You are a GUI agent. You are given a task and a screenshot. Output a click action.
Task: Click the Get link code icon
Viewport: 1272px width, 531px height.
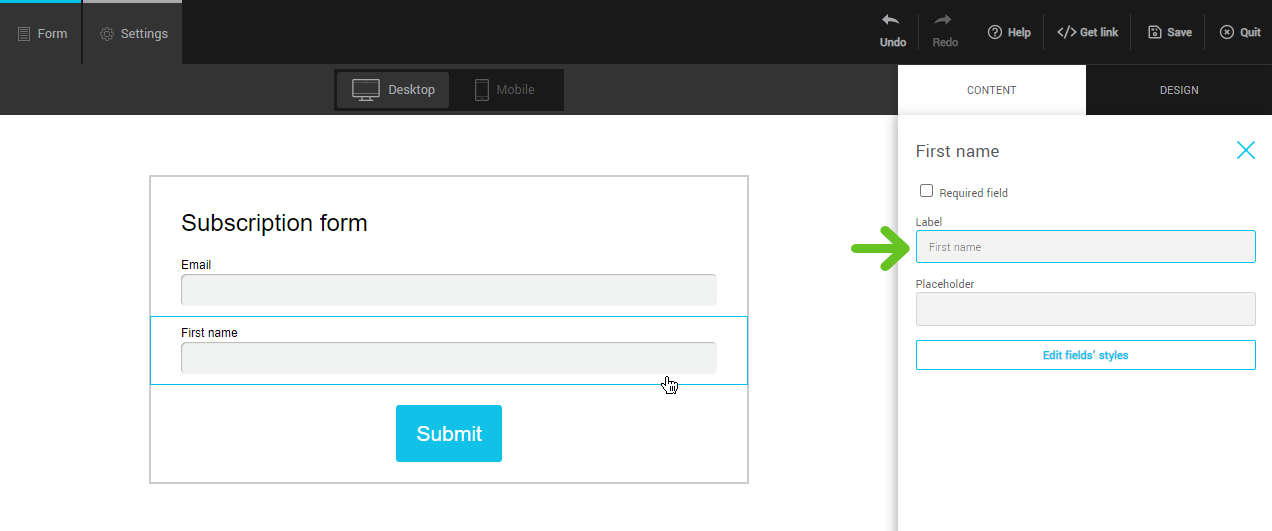(1067, 32)
